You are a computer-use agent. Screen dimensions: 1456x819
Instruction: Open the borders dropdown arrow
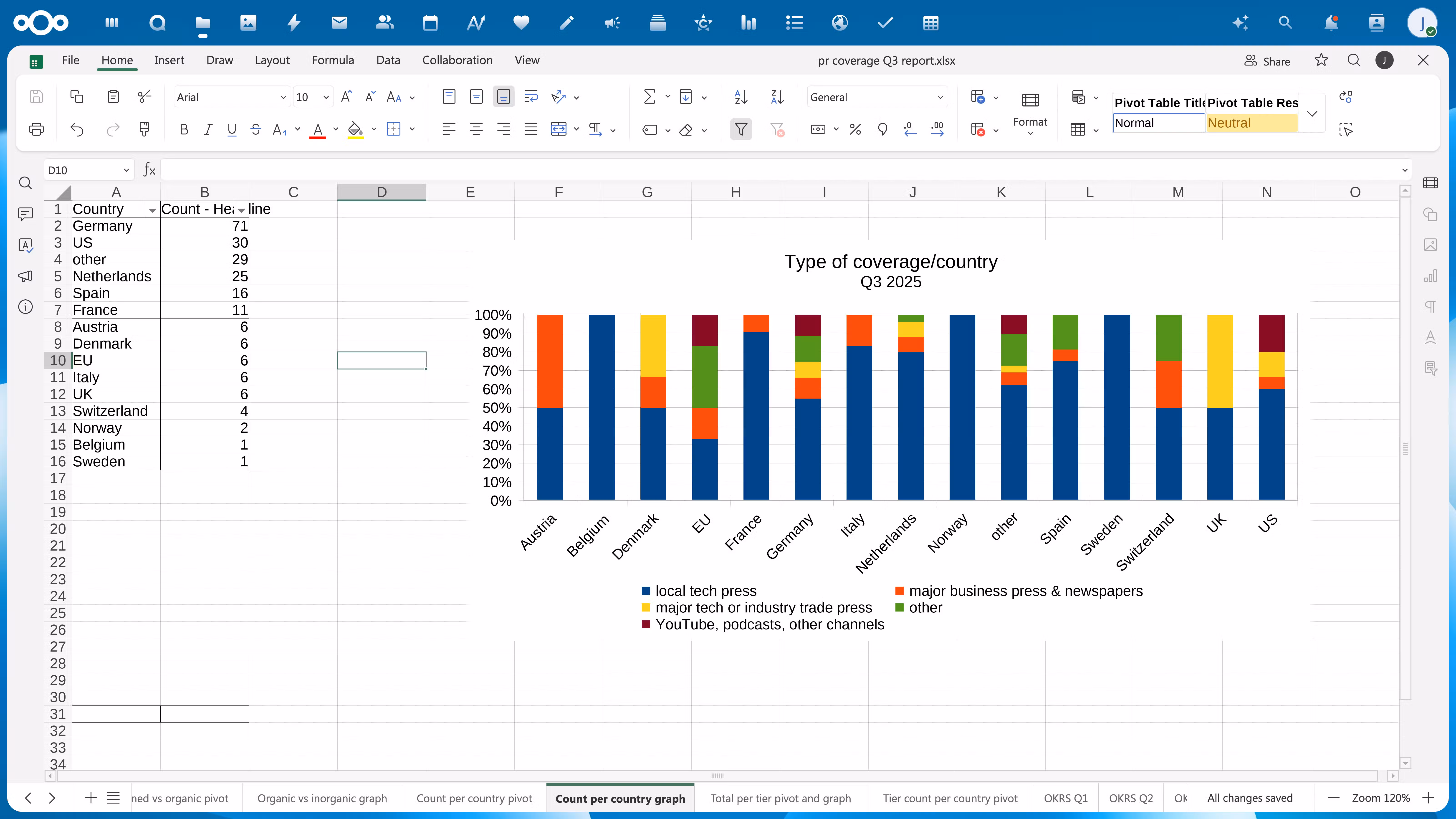pos(412,129)
